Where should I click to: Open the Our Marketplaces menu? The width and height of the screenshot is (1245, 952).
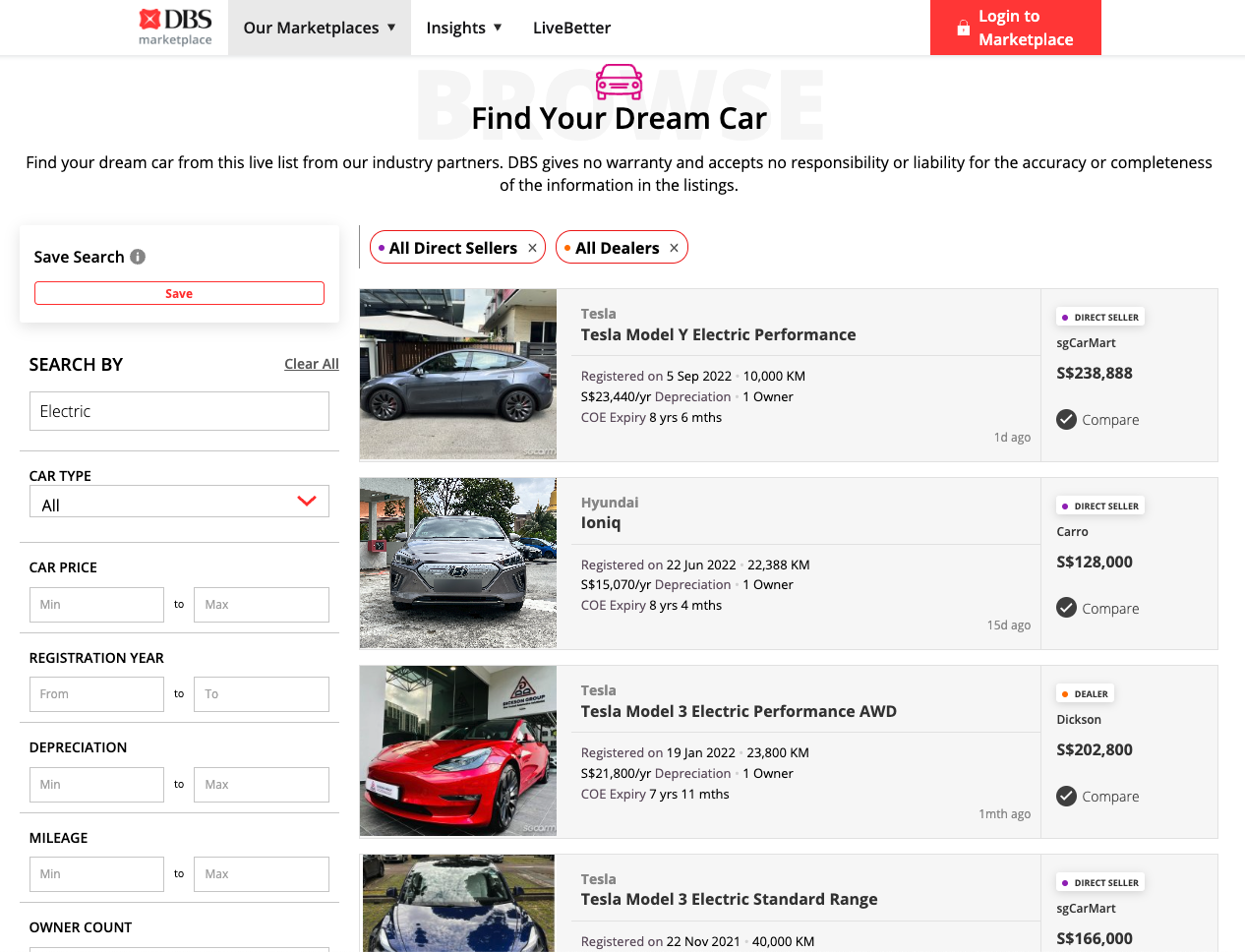point(320,28)
